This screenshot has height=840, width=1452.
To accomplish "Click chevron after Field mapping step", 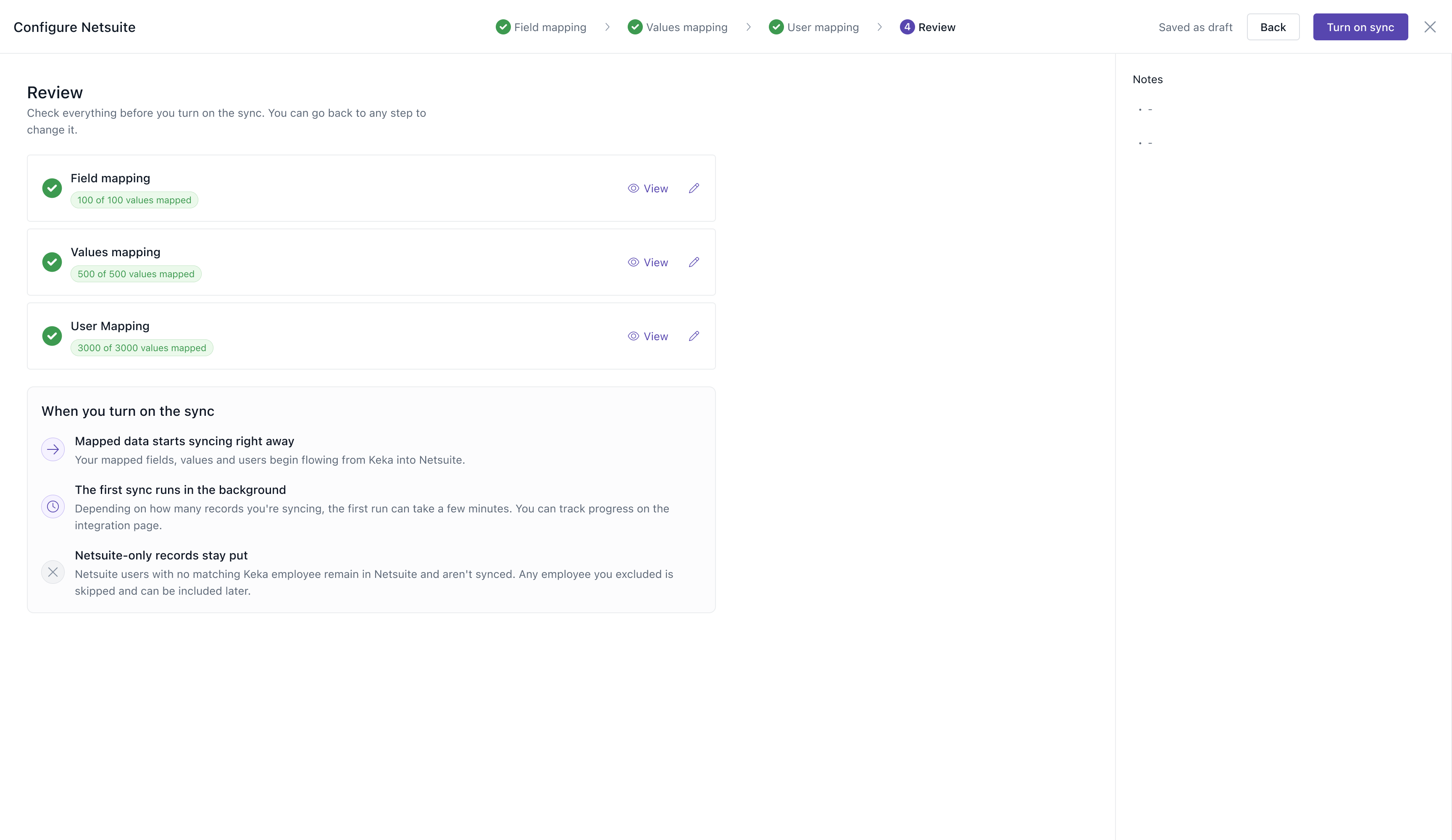I will 607,27.
